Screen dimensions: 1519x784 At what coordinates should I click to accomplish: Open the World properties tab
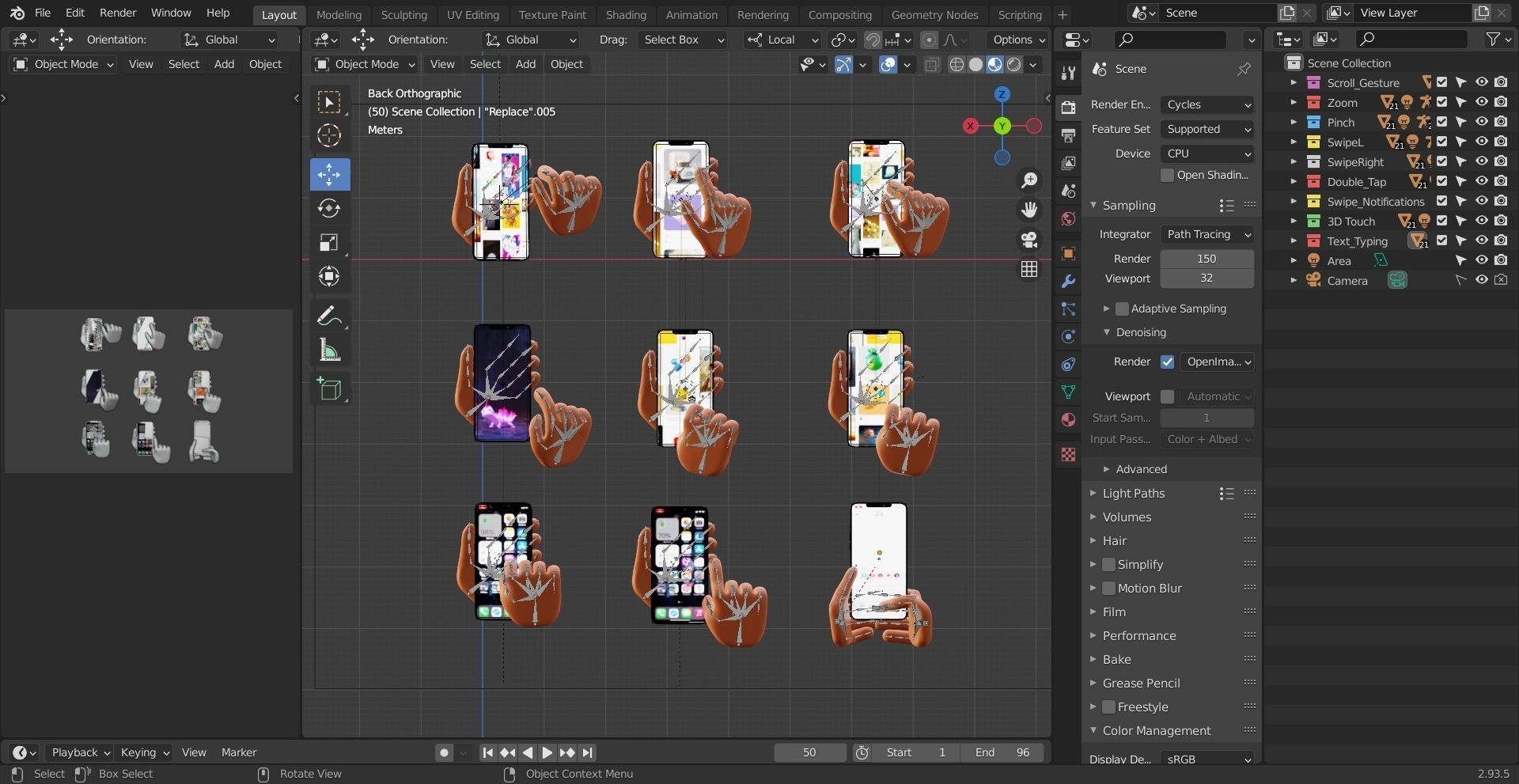(x=1068, y=218)
